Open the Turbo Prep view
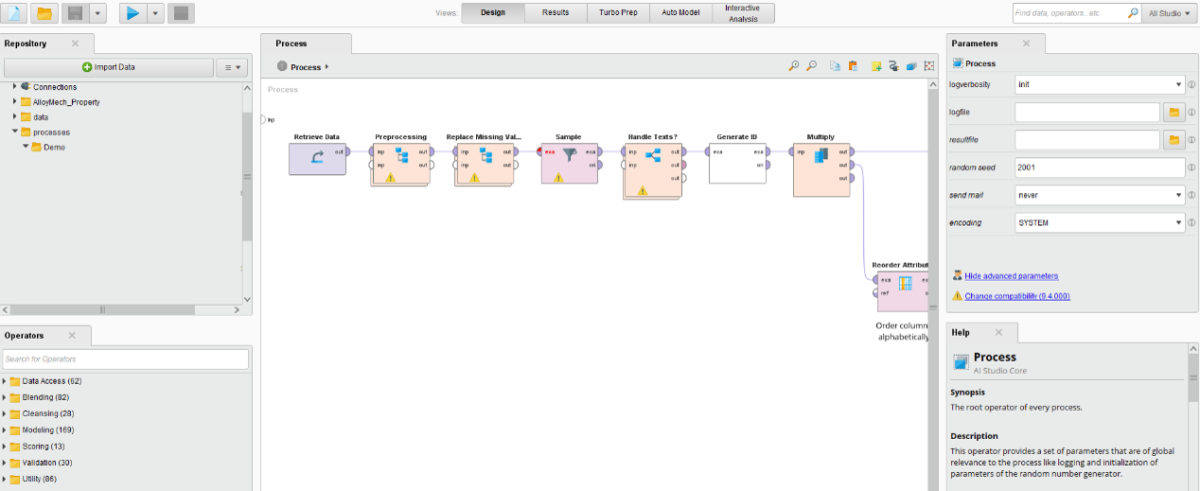This screenshot has width=1200, height=491. [619, 13]
